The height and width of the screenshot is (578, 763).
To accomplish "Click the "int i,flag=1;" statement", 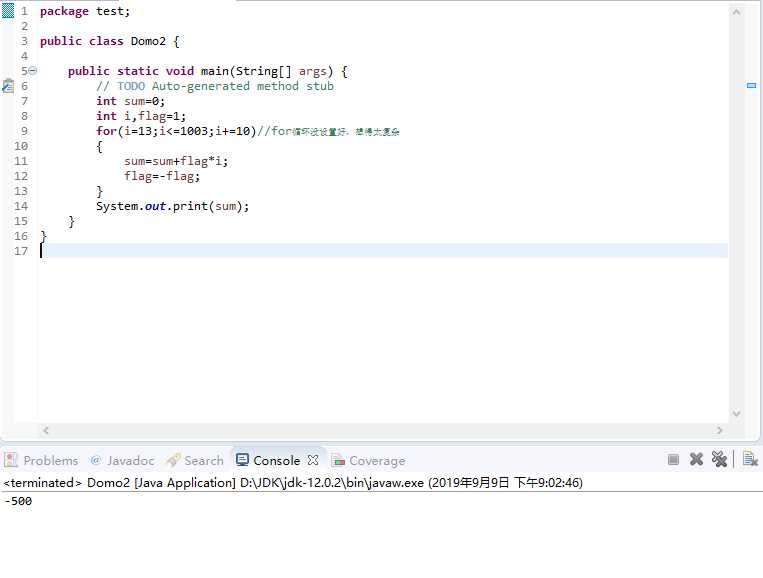I will coord(141,116).
